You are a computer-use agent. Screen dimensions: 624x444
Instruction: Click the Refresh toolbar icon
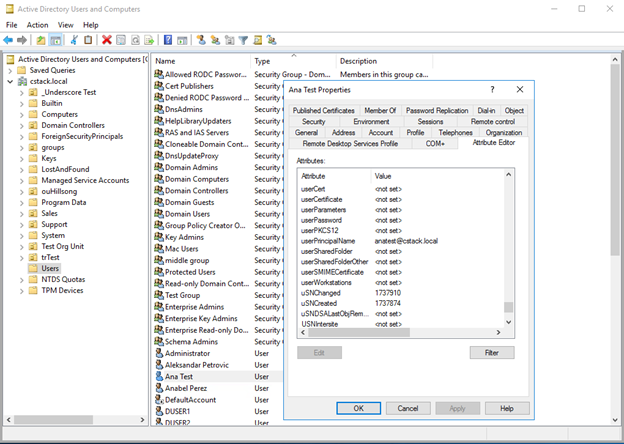tap(135, 40)
